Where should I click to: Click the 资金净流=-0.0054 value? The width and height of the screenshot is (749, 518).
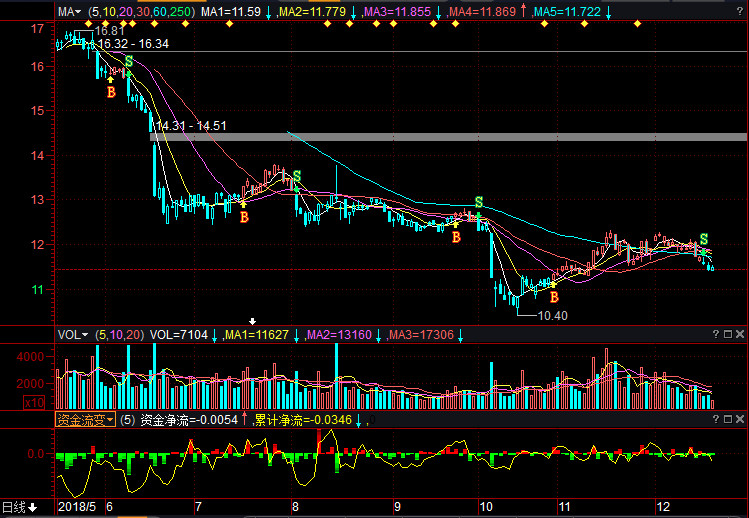(x=189, y=420)
